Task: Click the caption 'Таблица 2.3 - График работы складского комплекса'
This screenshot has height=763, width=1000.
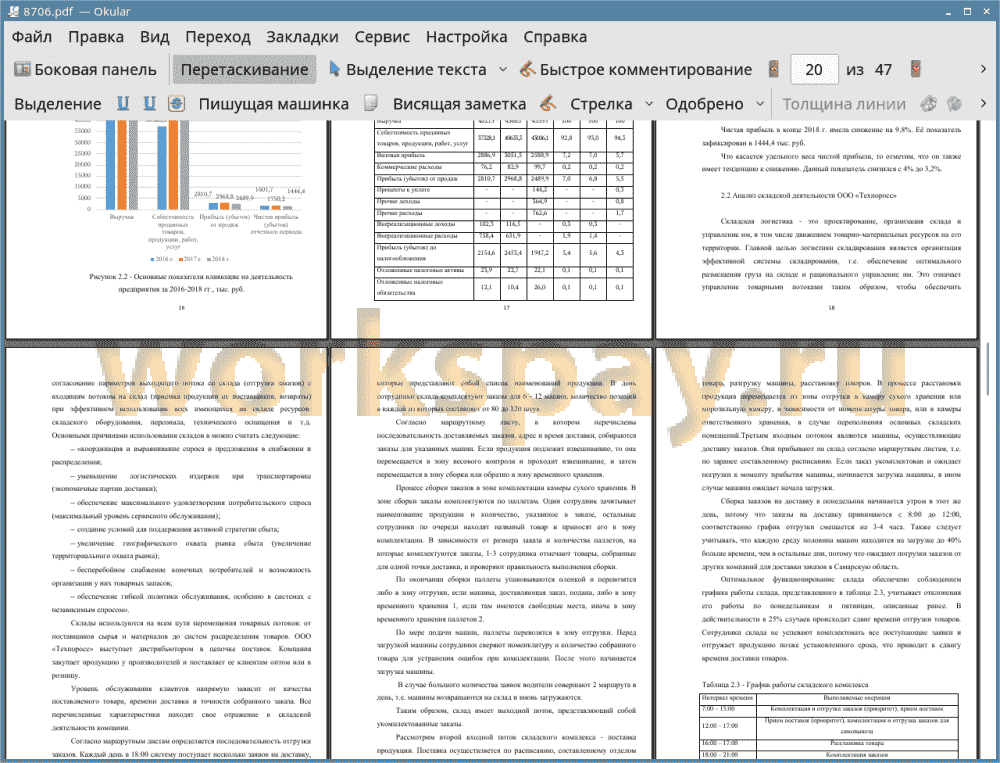Action: point(784,685)
